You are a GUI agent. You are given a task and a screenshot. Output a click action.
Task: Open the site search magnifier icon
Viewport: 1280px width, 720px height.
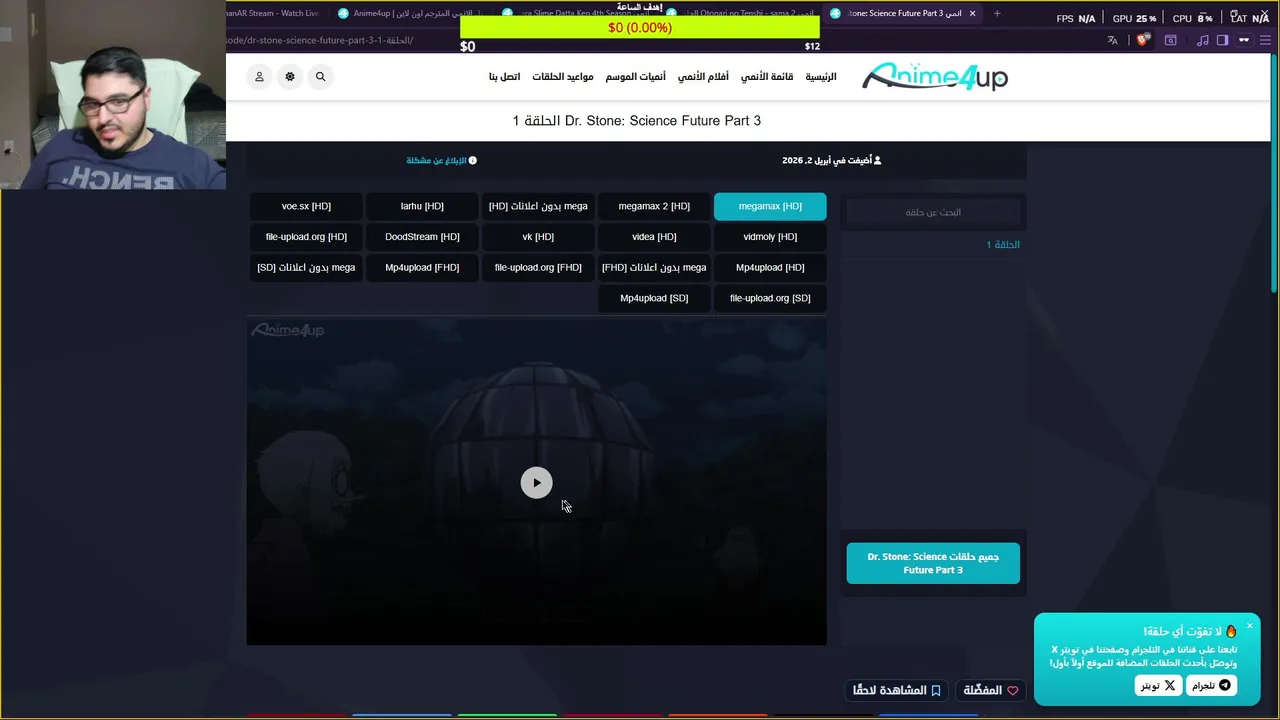coord(320,77)
